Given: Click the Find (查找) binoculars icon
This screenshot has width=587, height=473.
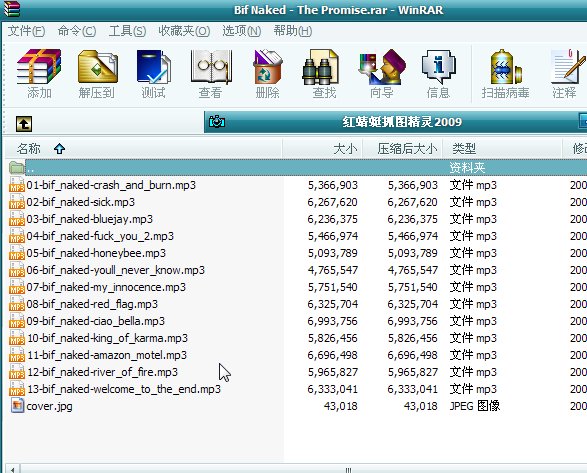Looking at the screenshot, I should click(x=321, y=67).
